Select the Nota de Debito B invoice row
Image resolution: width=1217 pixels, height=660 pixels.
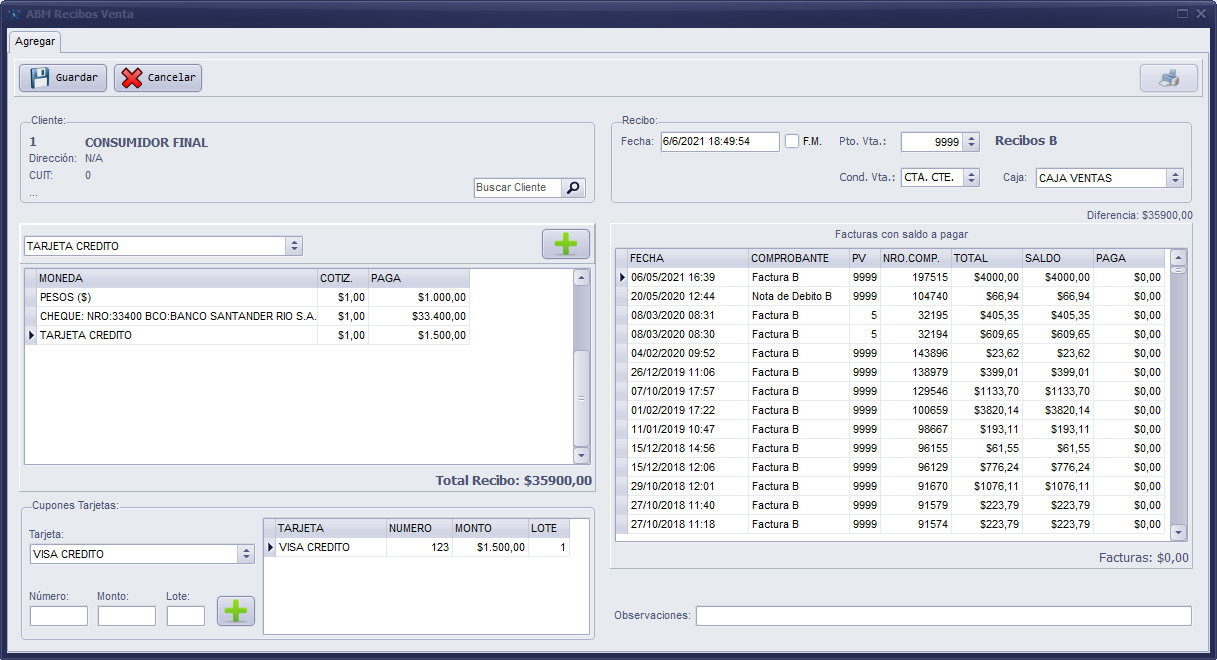tap(791, 296)
